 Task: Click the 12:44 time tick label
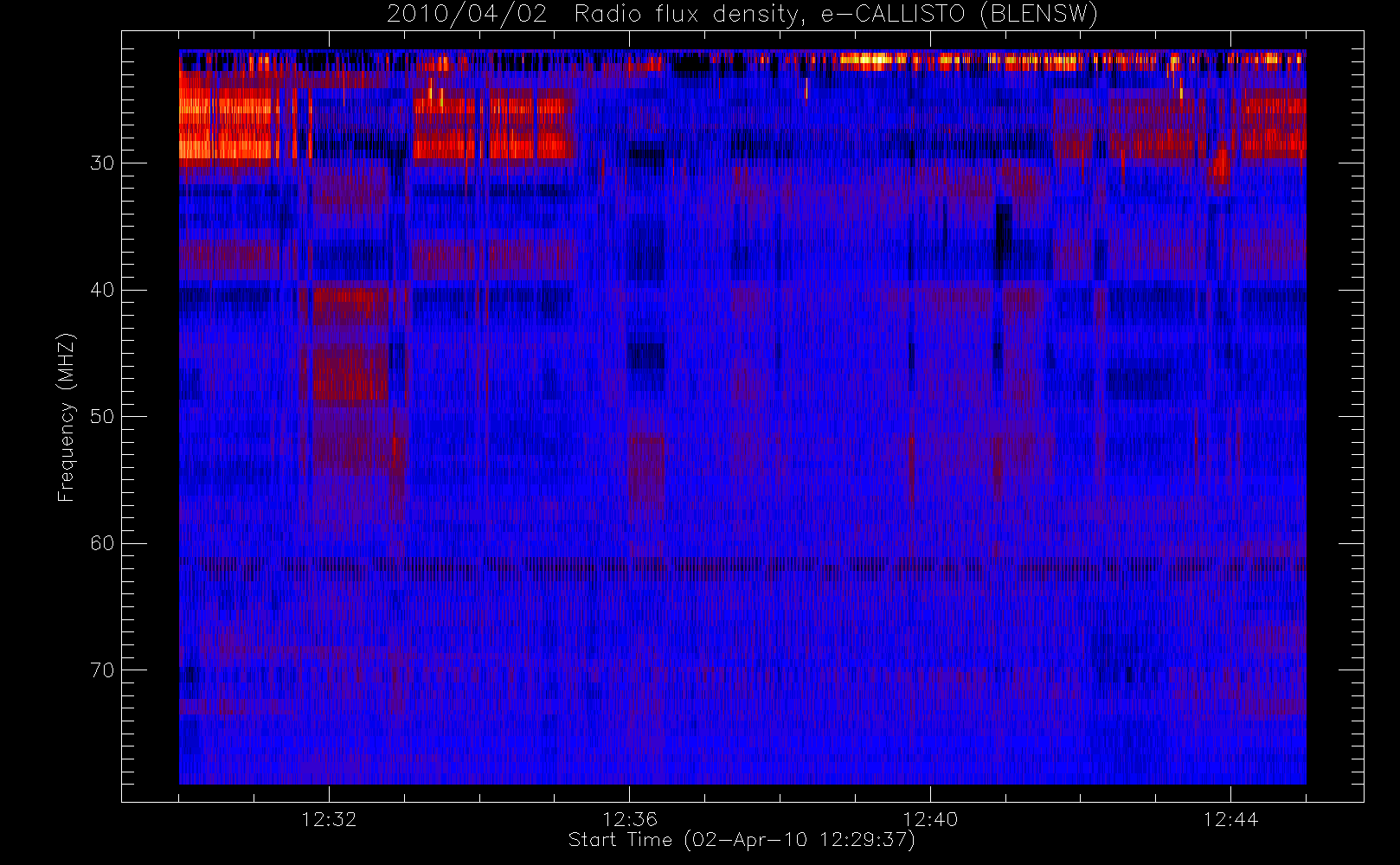pos(1230,819)
